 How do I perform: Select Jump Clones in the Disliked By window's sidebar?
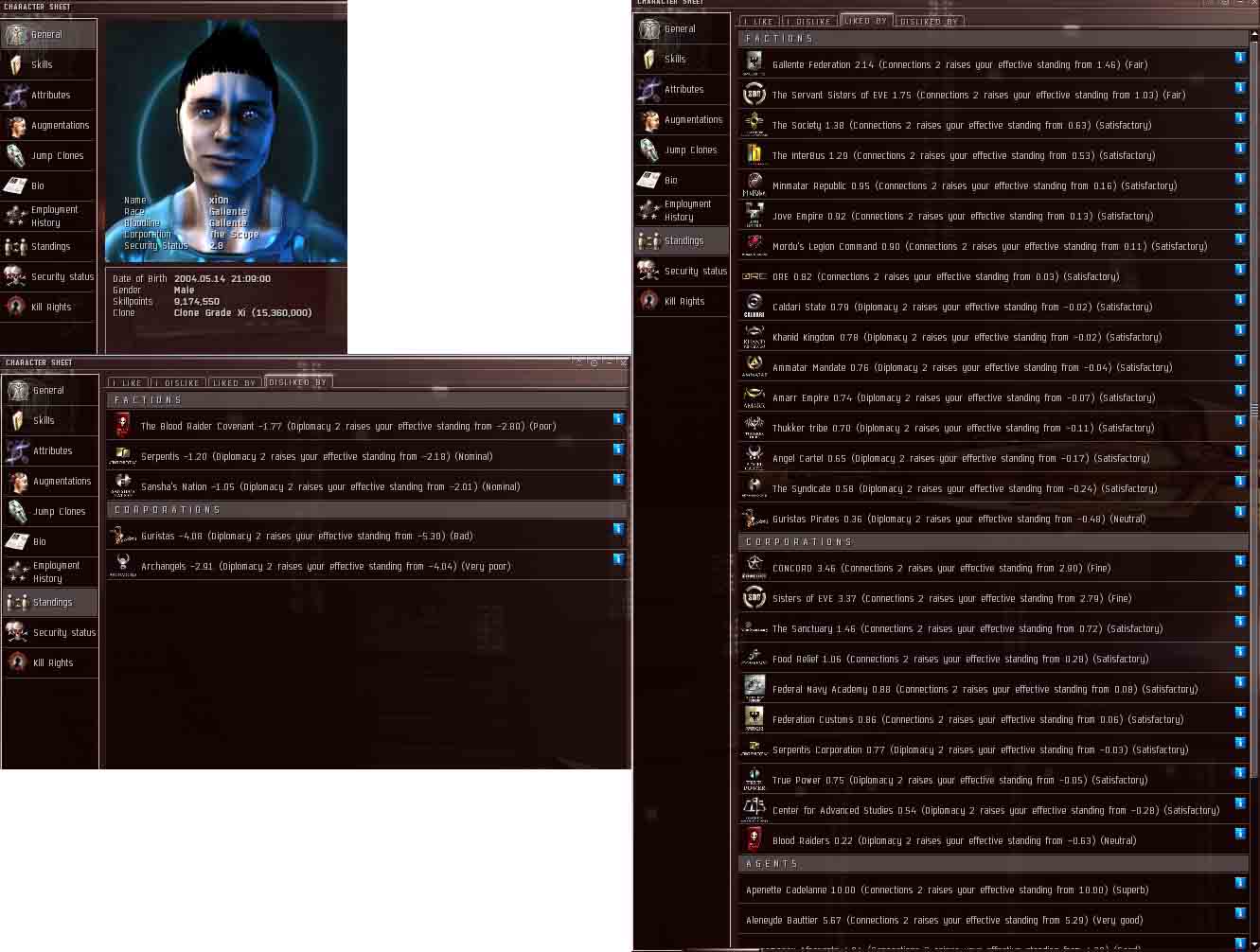[x=50, y=511]
